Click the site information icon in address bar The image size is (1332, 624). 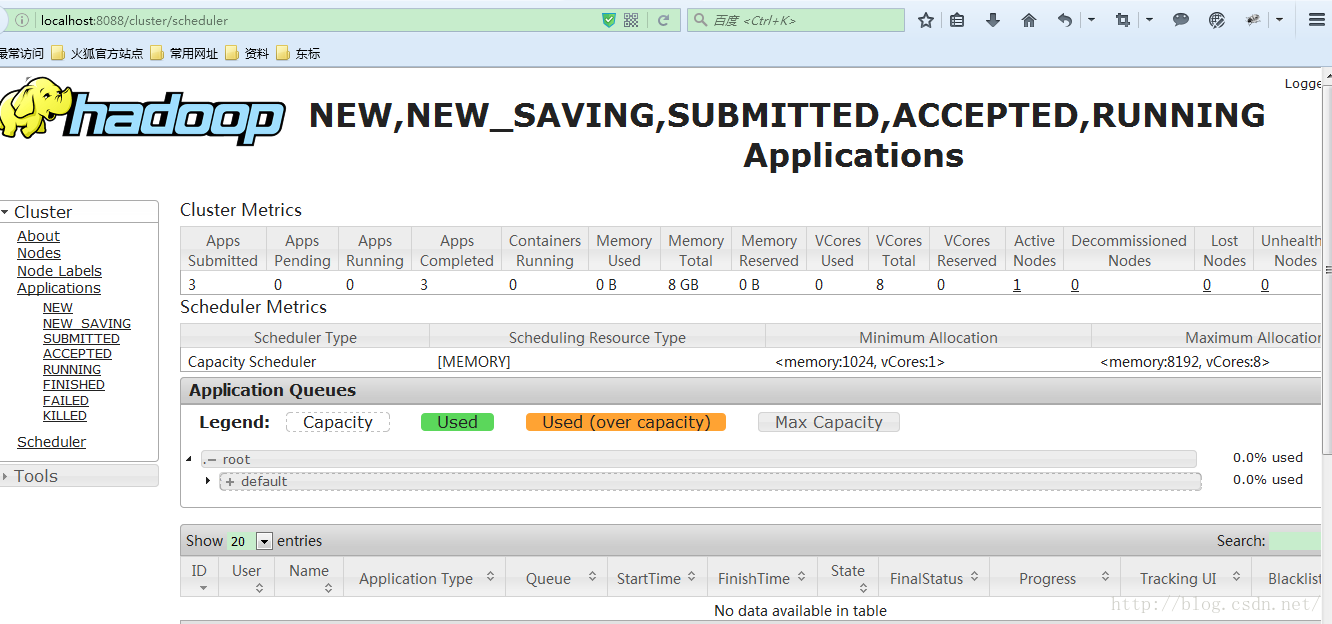click(x=22, y=20)
